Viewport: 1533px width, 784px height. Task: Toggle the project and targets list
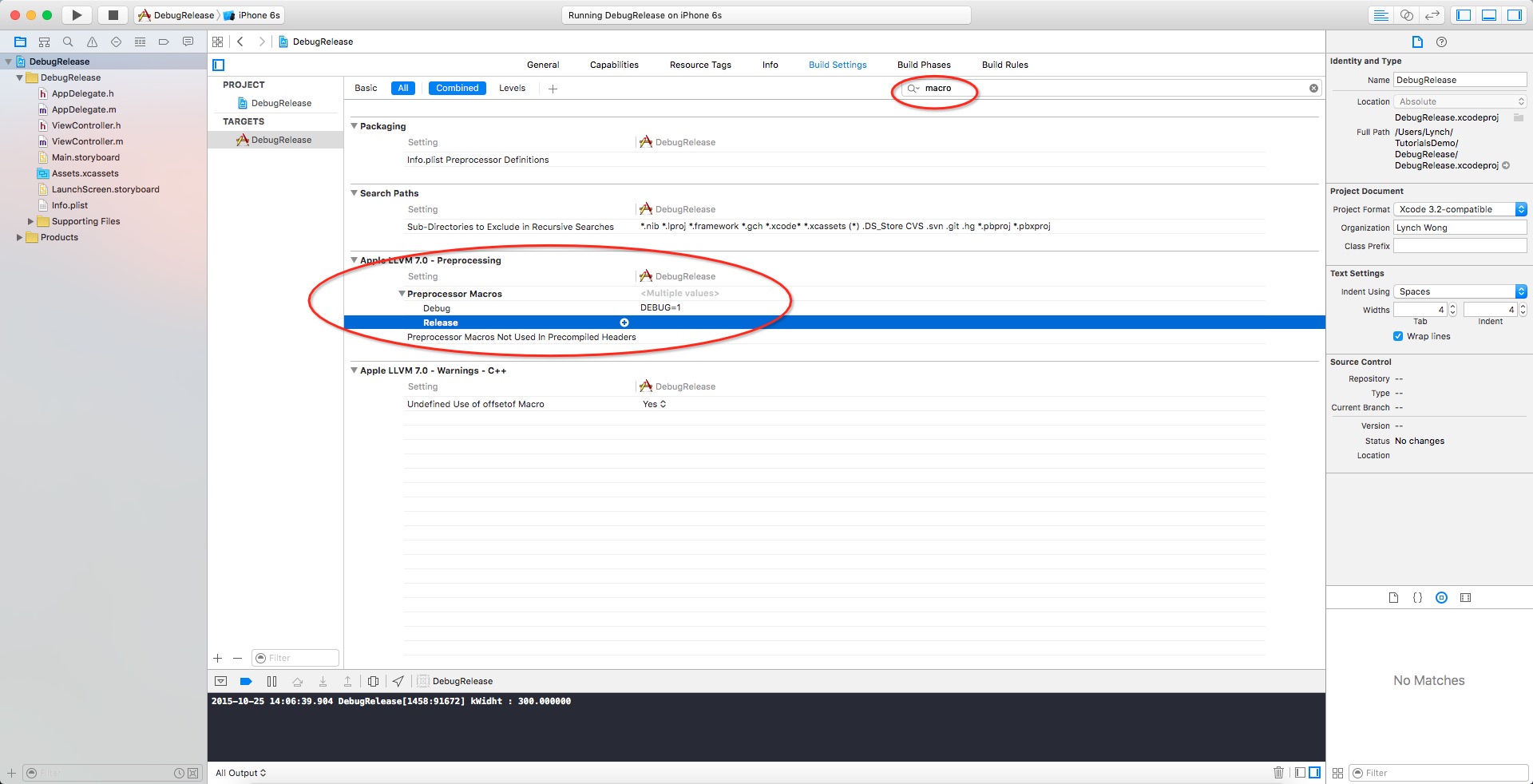click(219, 65)
